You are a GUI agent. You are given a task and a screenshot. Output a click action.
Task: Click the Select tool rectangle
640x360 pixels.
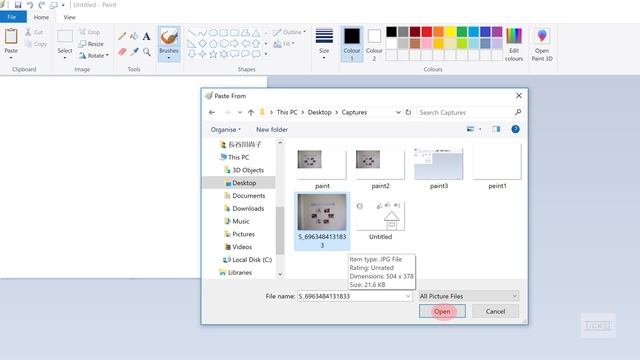(x=65, y=37)
